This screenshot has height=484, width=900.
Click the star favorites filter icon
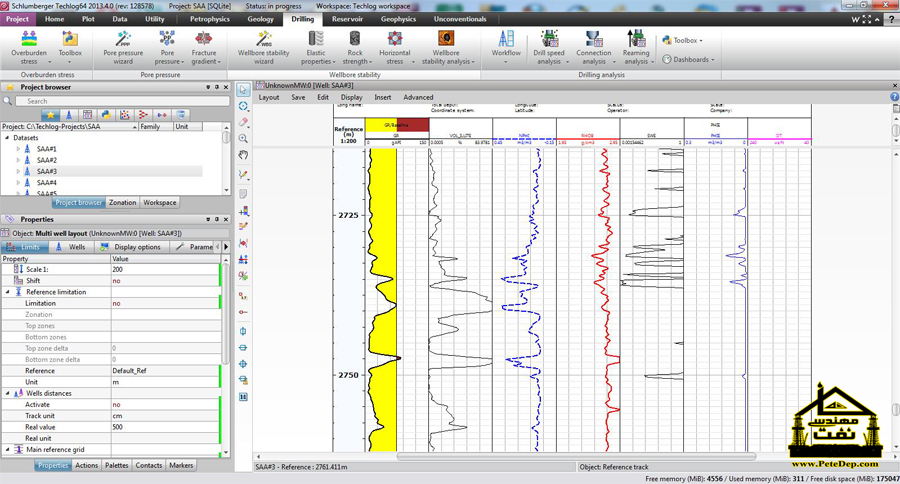point(51,115)
